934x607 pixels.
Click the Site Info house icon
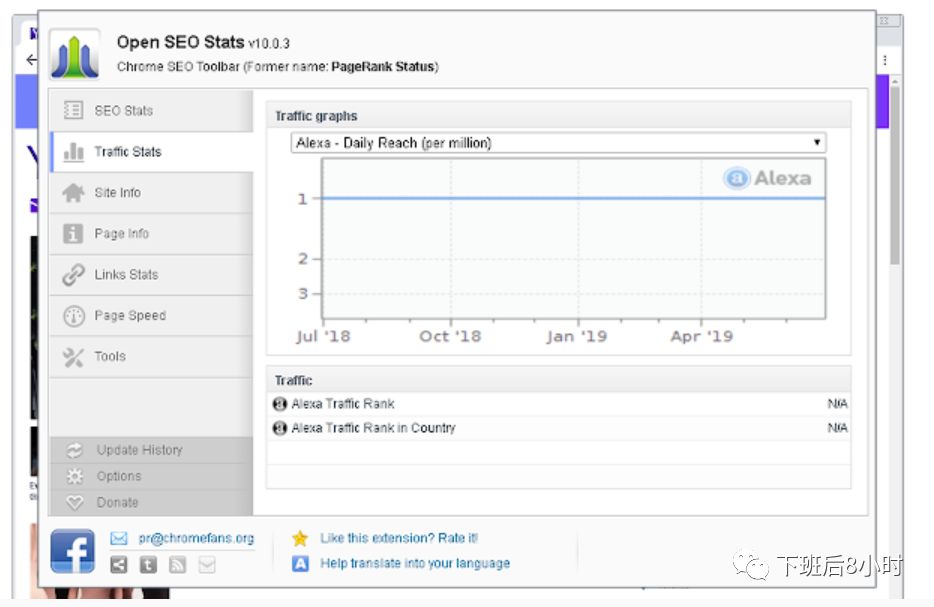click(73, 192)
